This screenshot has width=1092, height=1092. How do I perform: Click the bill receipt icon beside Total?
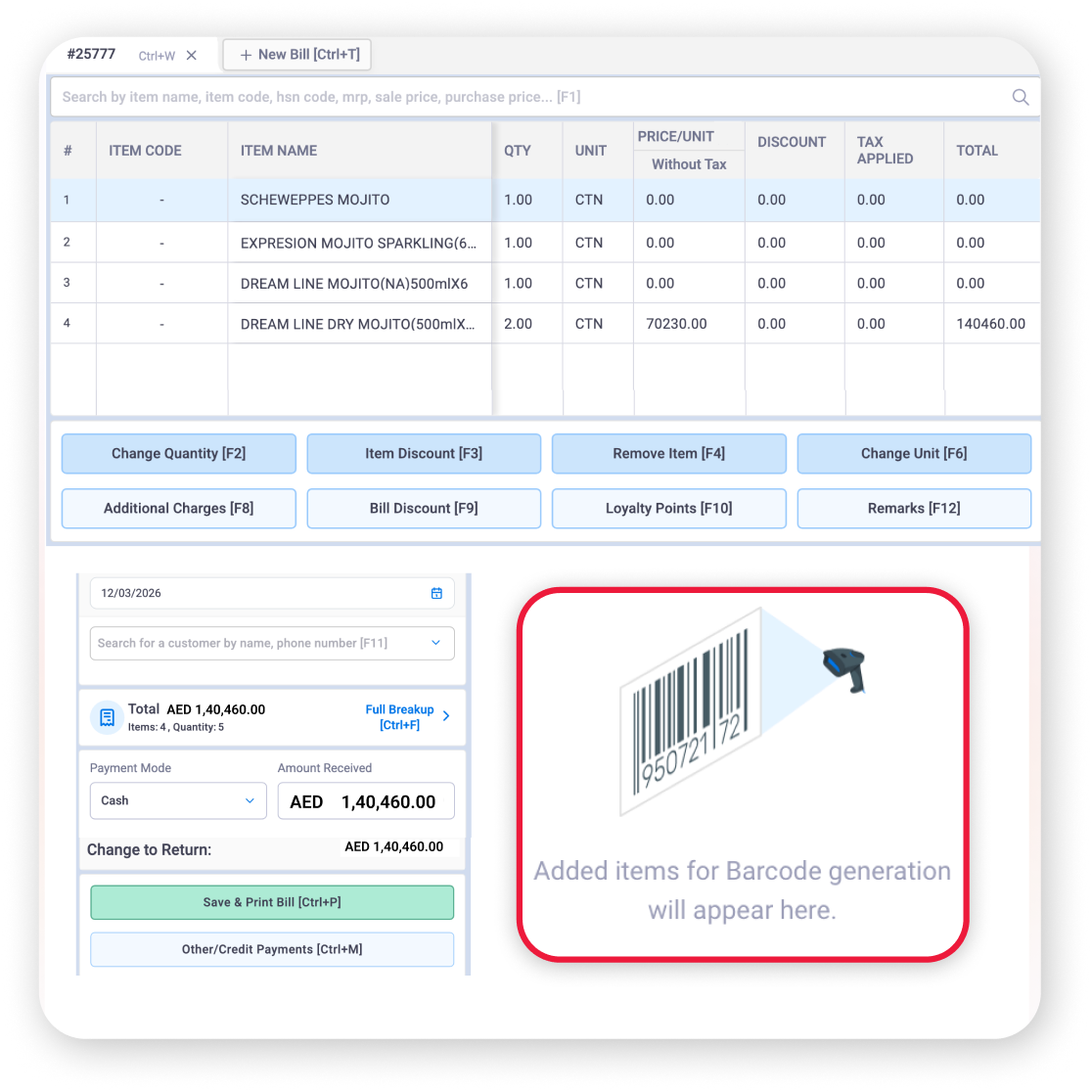pos(108,717)
